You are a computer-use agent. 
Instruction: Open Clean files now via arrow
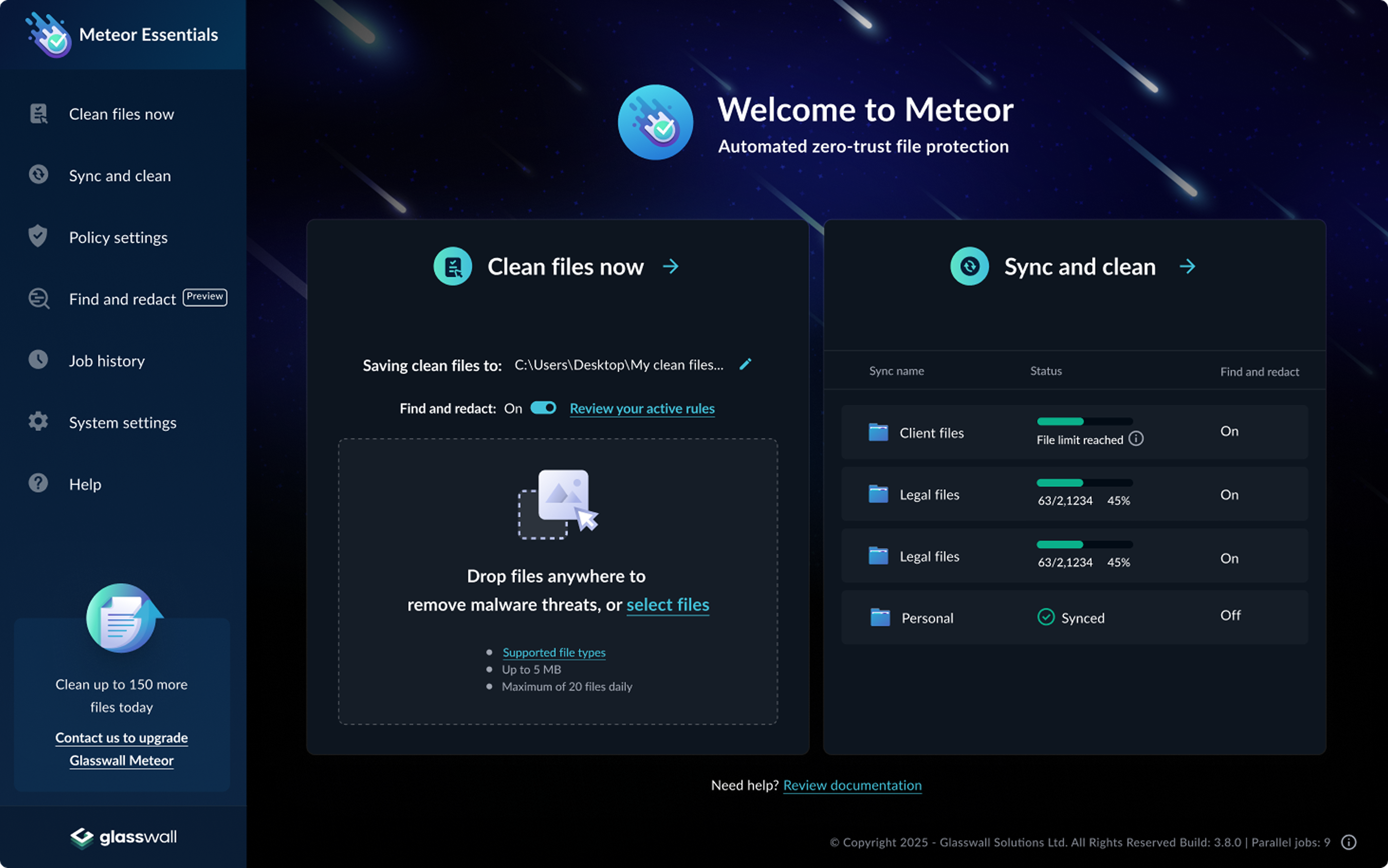click(670, 266)
